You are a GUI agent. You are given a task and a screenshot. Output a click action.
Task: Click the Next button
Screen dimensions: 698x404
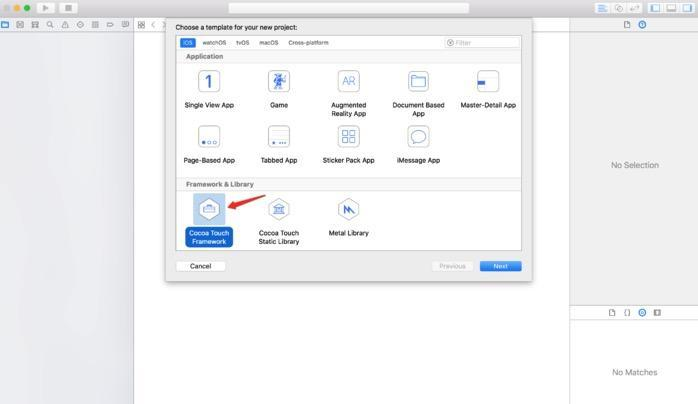tap(500, 266)
